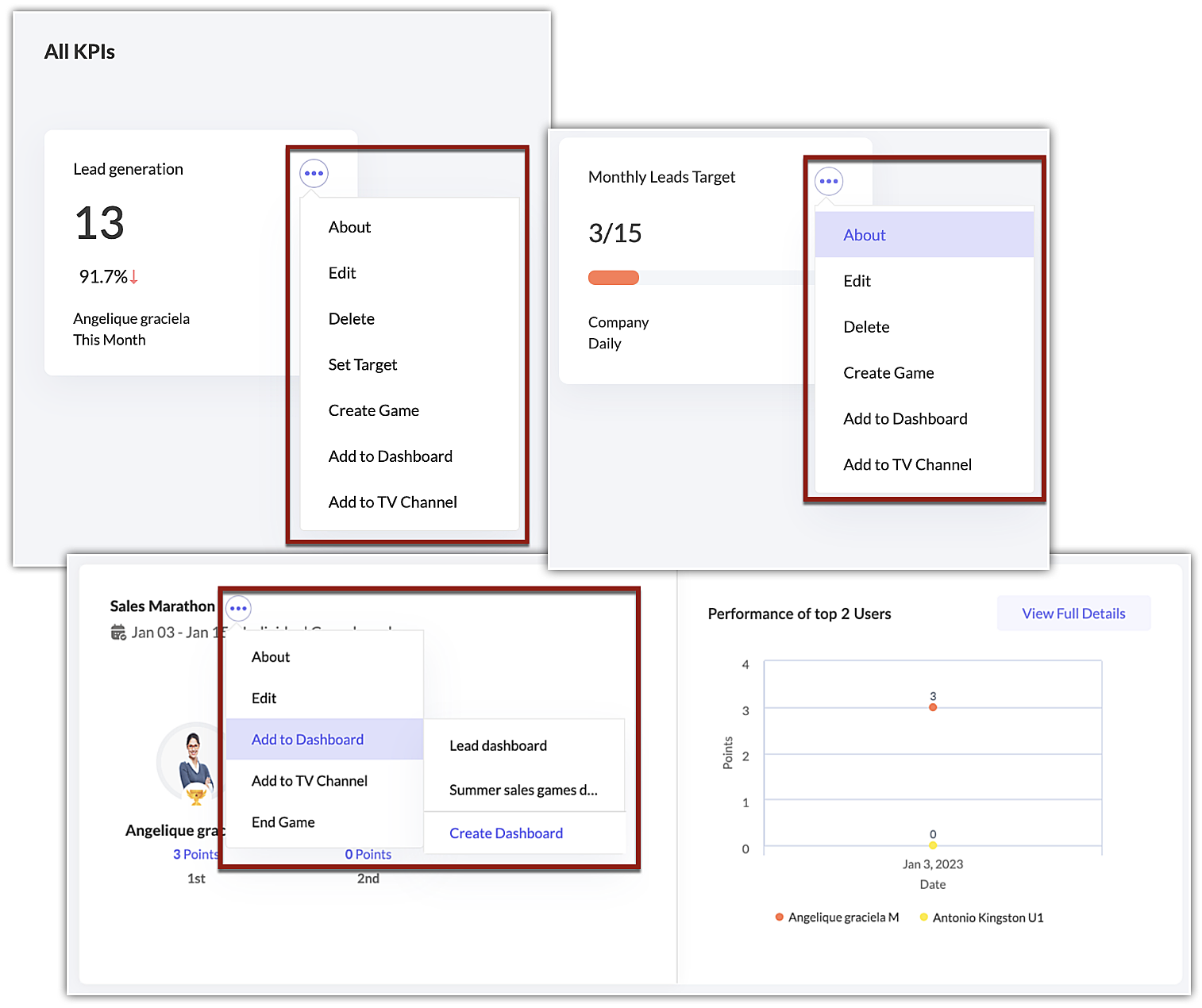This screenshot has height=1008, width=1202.
Task: Select highlighted About in Monthly Leads menu
Action: pos(864,235)
